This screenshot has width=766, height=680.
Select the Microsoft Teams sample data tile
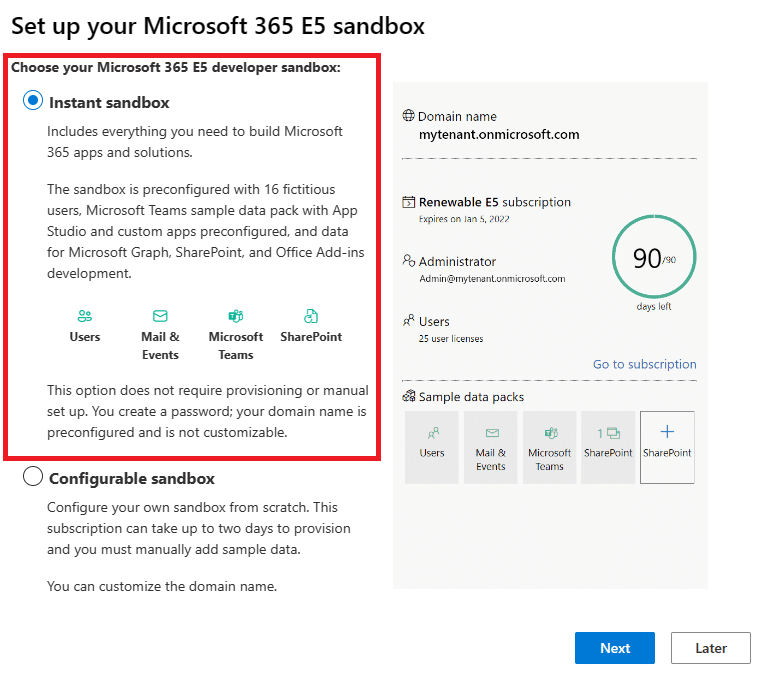click(550, 447)
